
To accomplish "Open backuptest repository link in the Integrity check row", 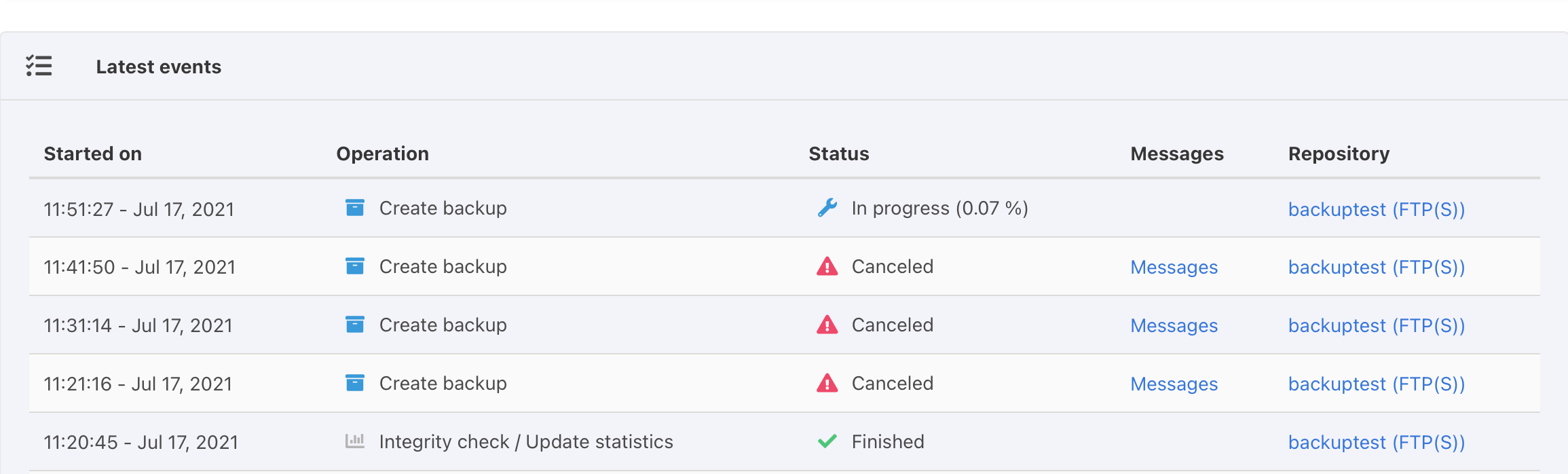I will (x=1376, y=443).
